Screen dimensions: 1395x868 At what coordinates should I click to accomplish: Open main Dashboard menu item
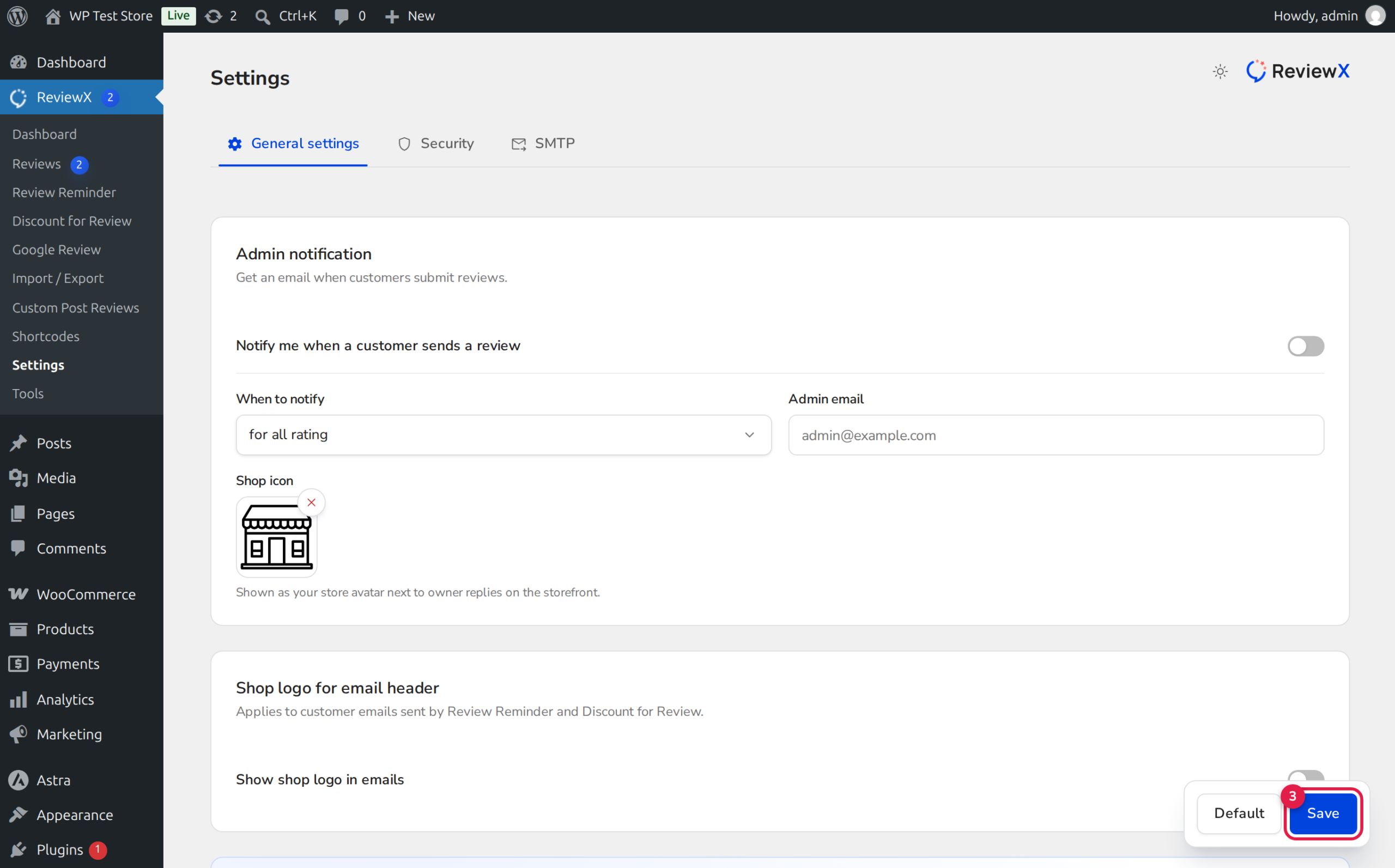click(82, 62)
